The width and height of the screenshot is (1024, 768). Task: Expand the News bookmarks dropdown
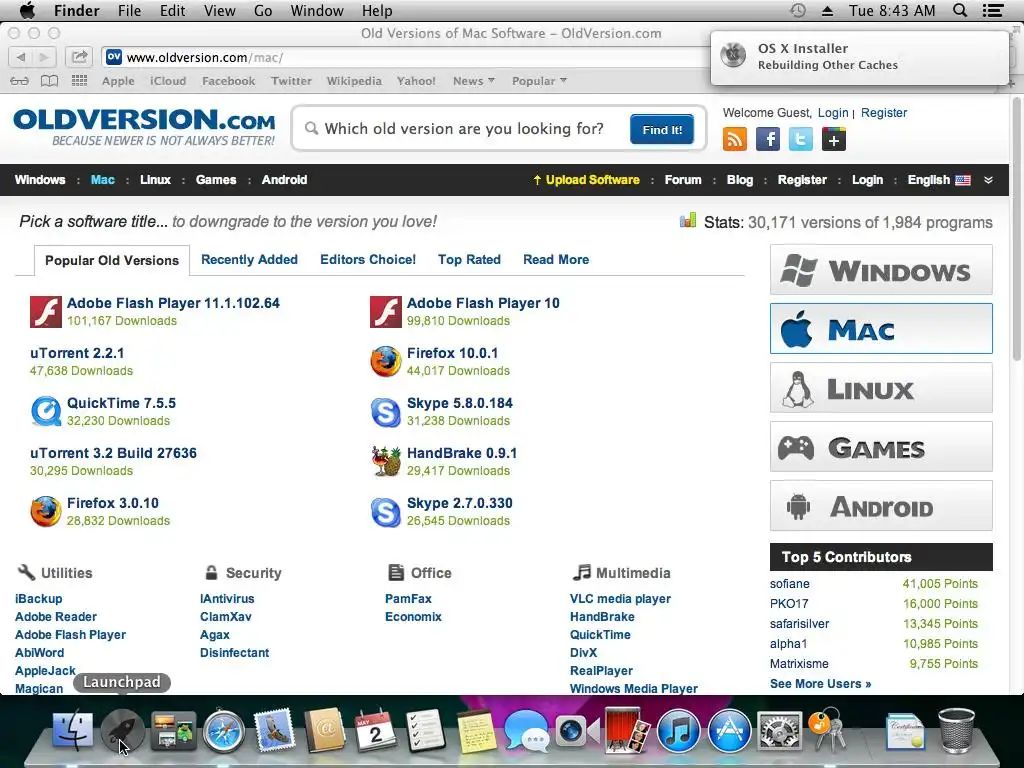click(473, 81)
